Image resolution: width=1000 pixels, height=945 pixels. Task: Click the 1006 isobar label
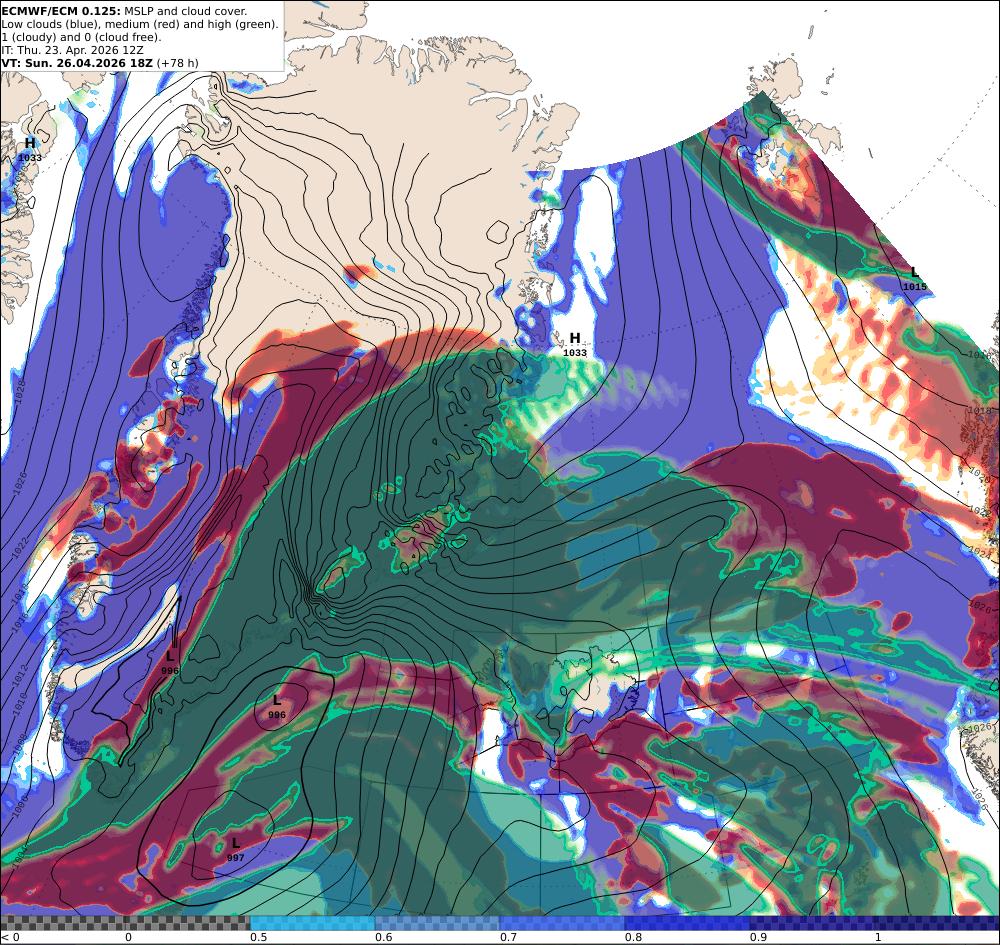21,807
